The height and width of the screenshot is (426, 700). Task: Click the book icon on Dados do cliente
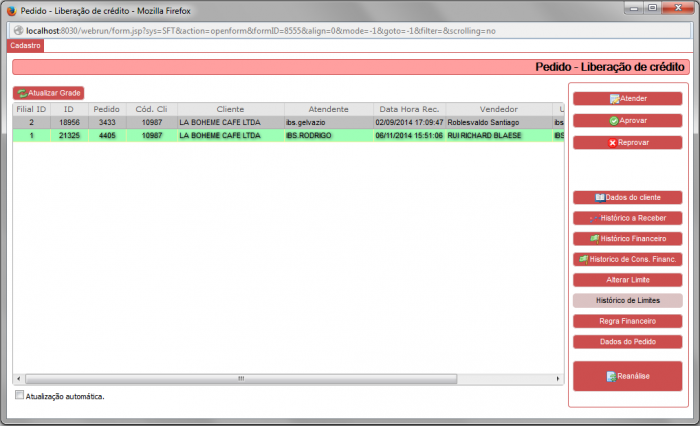click(600, 197)
